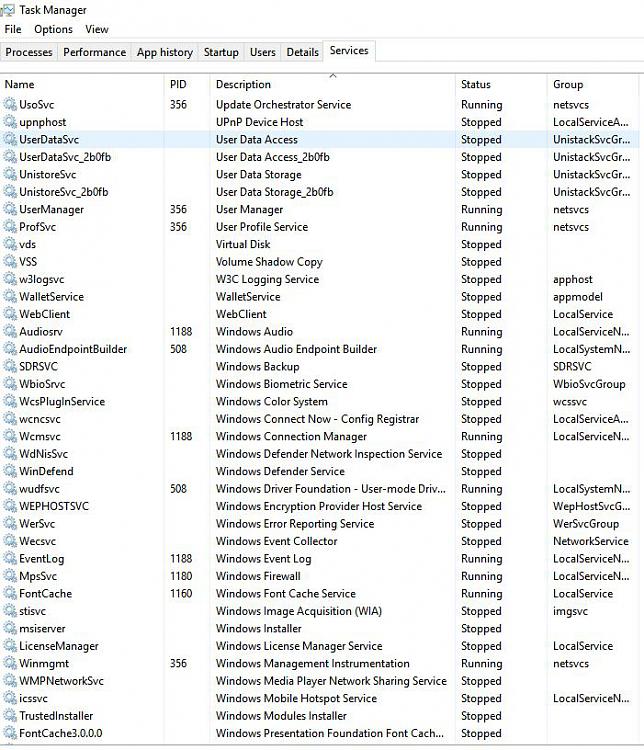Select the gear icon next to EventLog

tap(10, 558)
